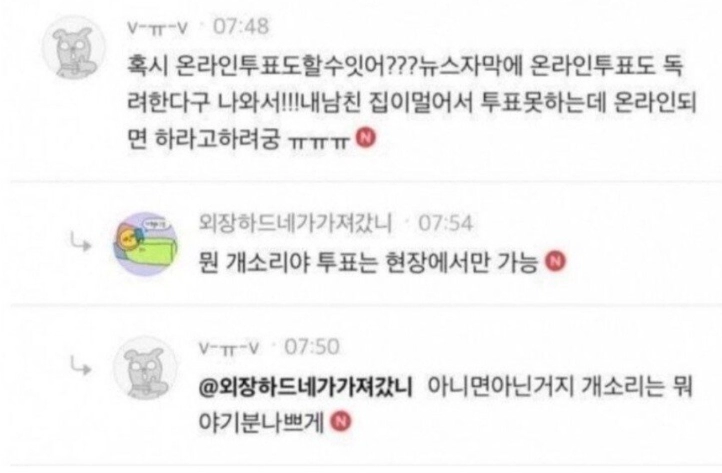Click the 07:50 timestamp

coord(312,347)
